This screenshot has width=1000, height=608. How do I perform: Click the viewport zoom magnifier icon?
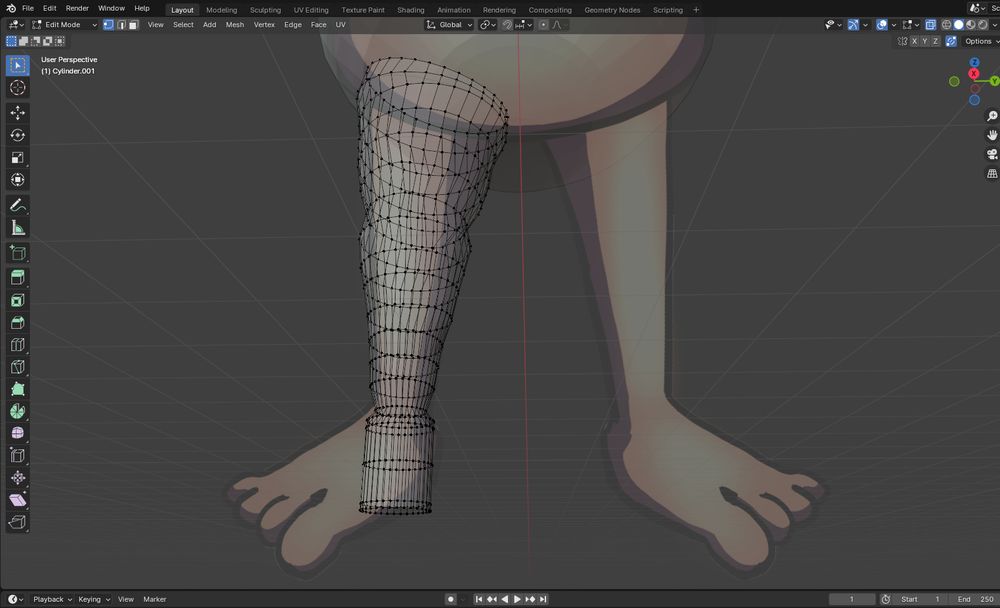(x=992, y=116)
